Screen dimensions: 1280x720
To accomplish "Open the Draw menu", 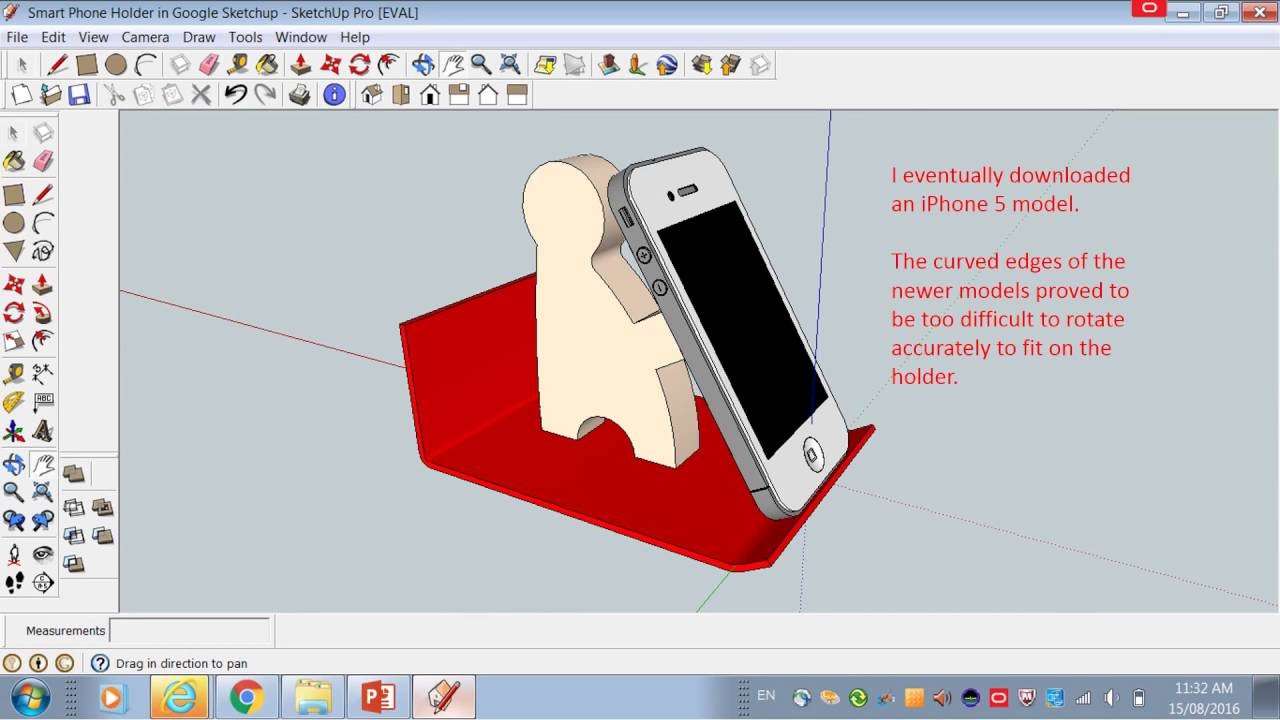I will click(x=199, y=37).
